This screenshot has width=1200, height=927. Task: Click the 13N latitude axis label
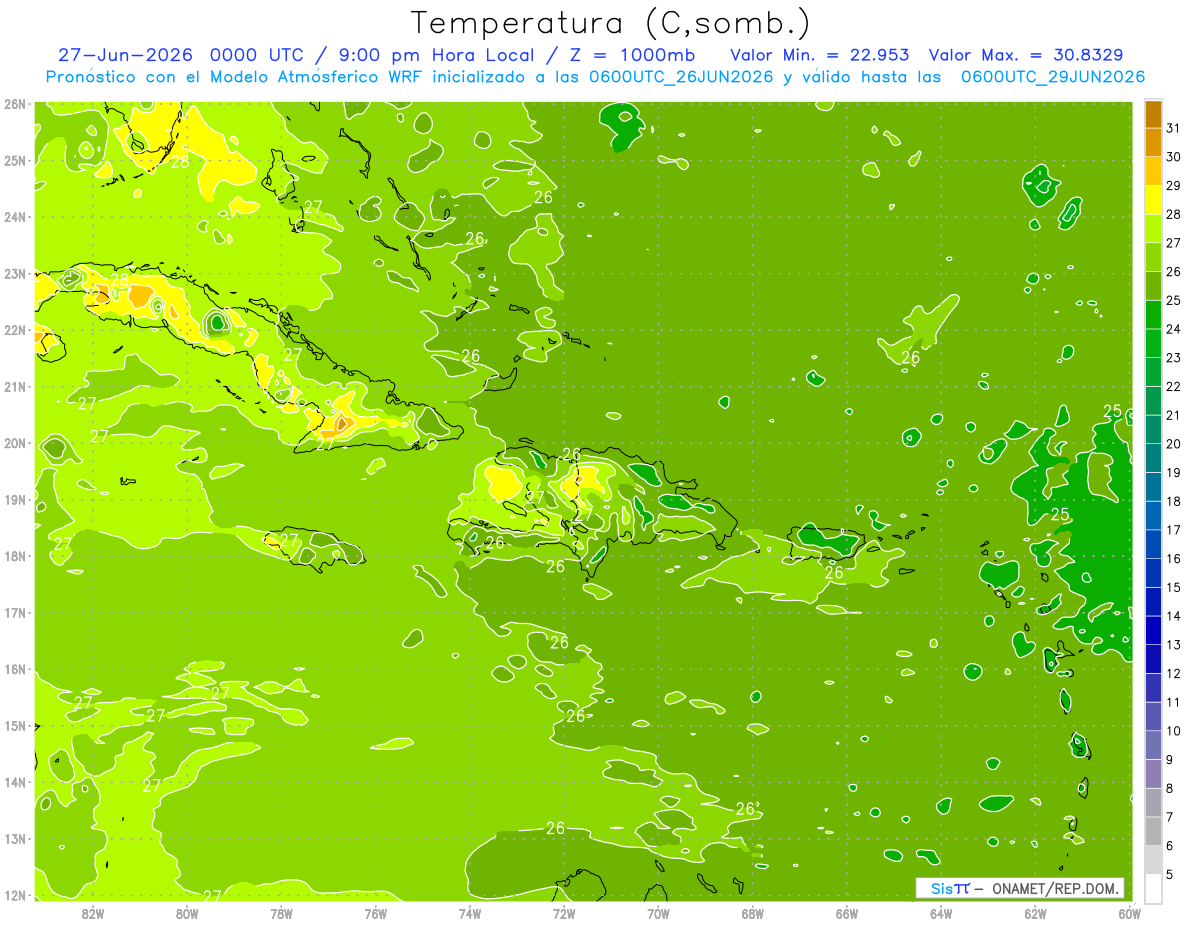(14, 838)
